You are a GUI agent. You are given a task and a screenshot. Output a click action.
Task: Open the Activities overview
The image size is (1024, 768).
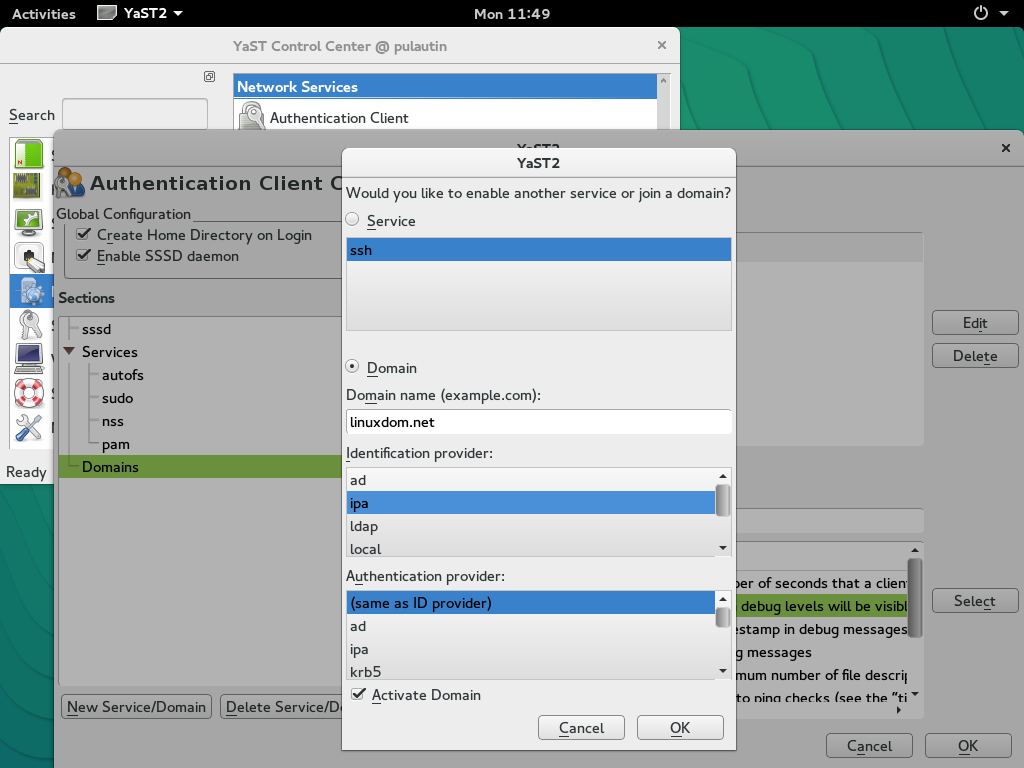(x=43, y=13)
